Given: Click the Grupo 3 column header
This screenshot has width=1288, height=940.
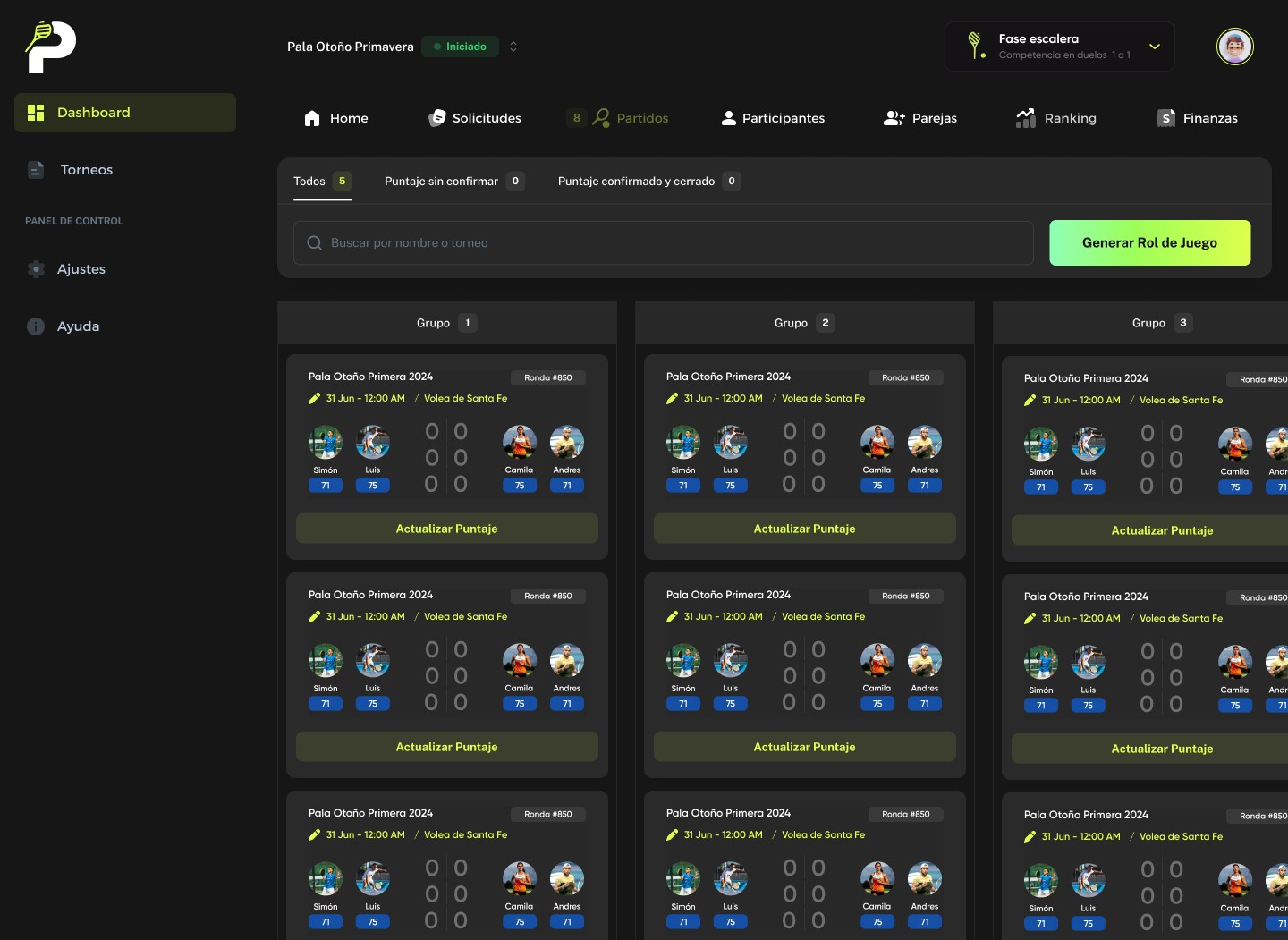Looking at the screenshot, I should (1141, 323).
